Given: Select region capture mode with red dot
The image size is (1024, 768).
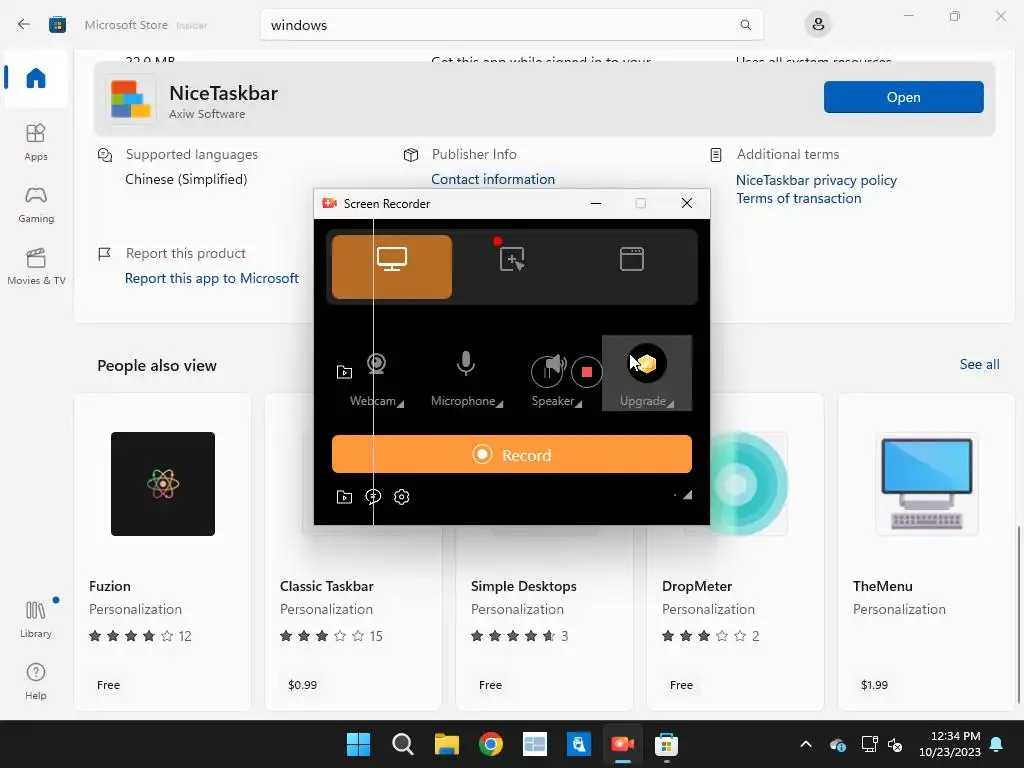Looking at the screenshot, I should [x=511, y=259].
